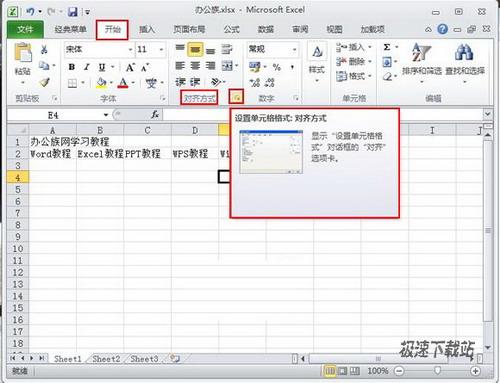500x383 pixels.
Task: Click the Insert Function fx button
Action: pos(155,115)
